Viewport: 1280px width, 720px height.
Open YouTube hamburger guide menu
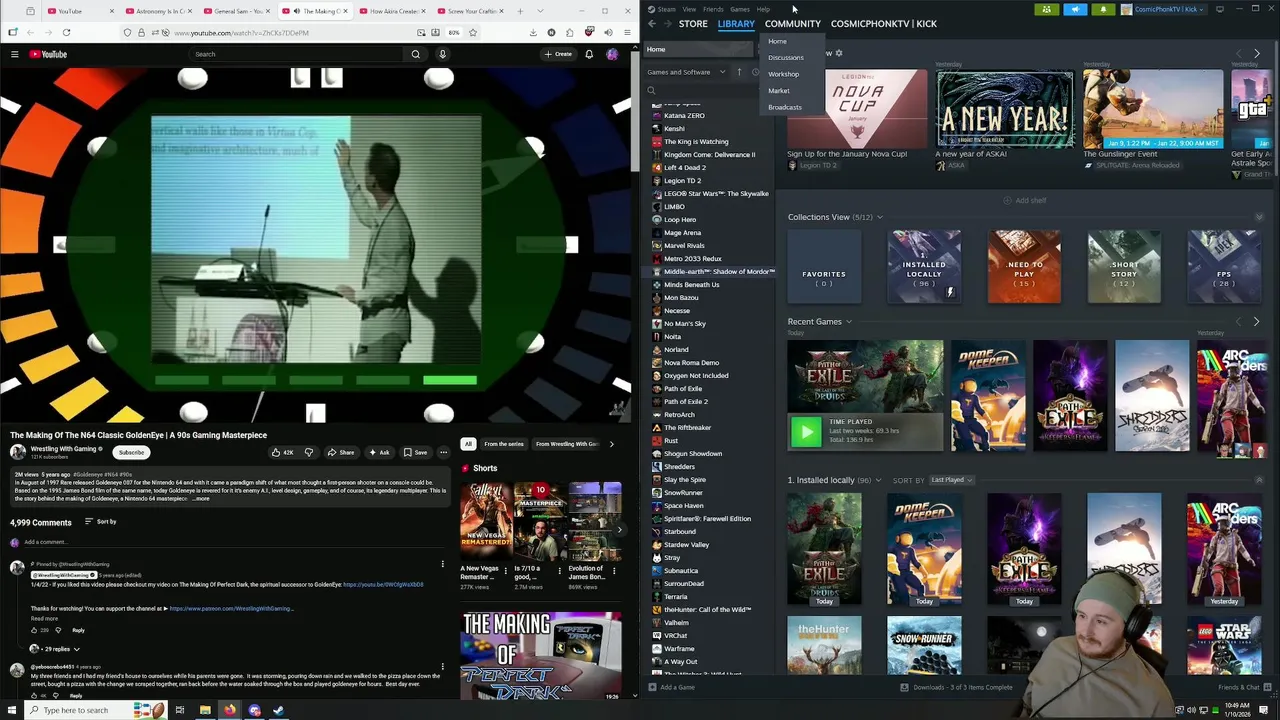14,54
